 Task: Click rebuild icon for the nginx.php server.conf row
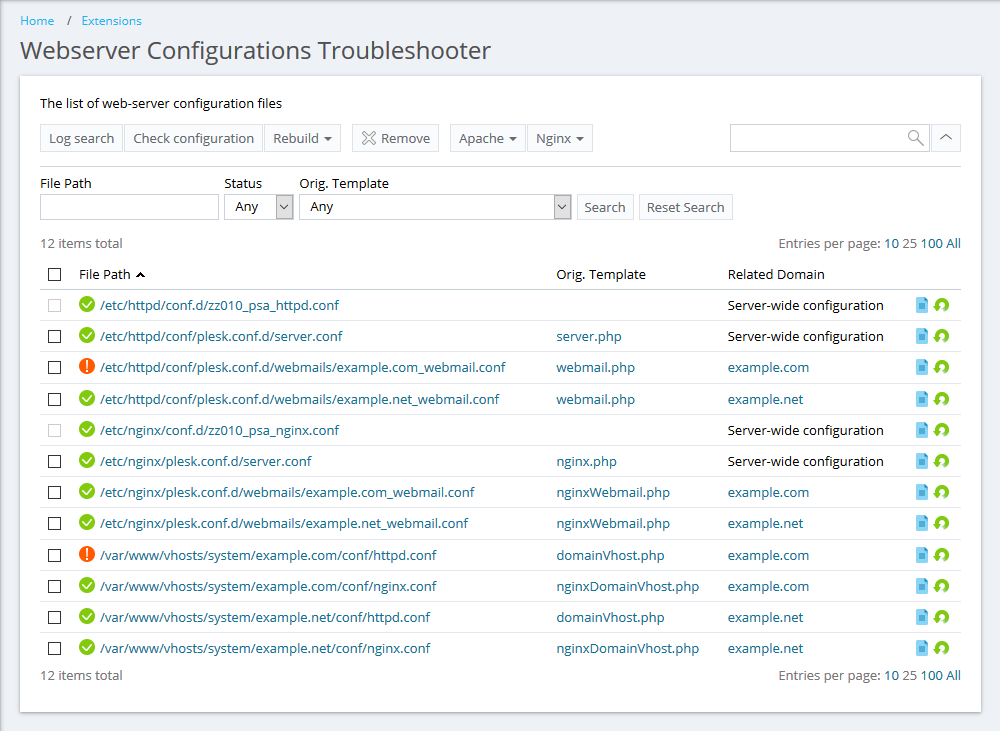[x=941, y=462]
